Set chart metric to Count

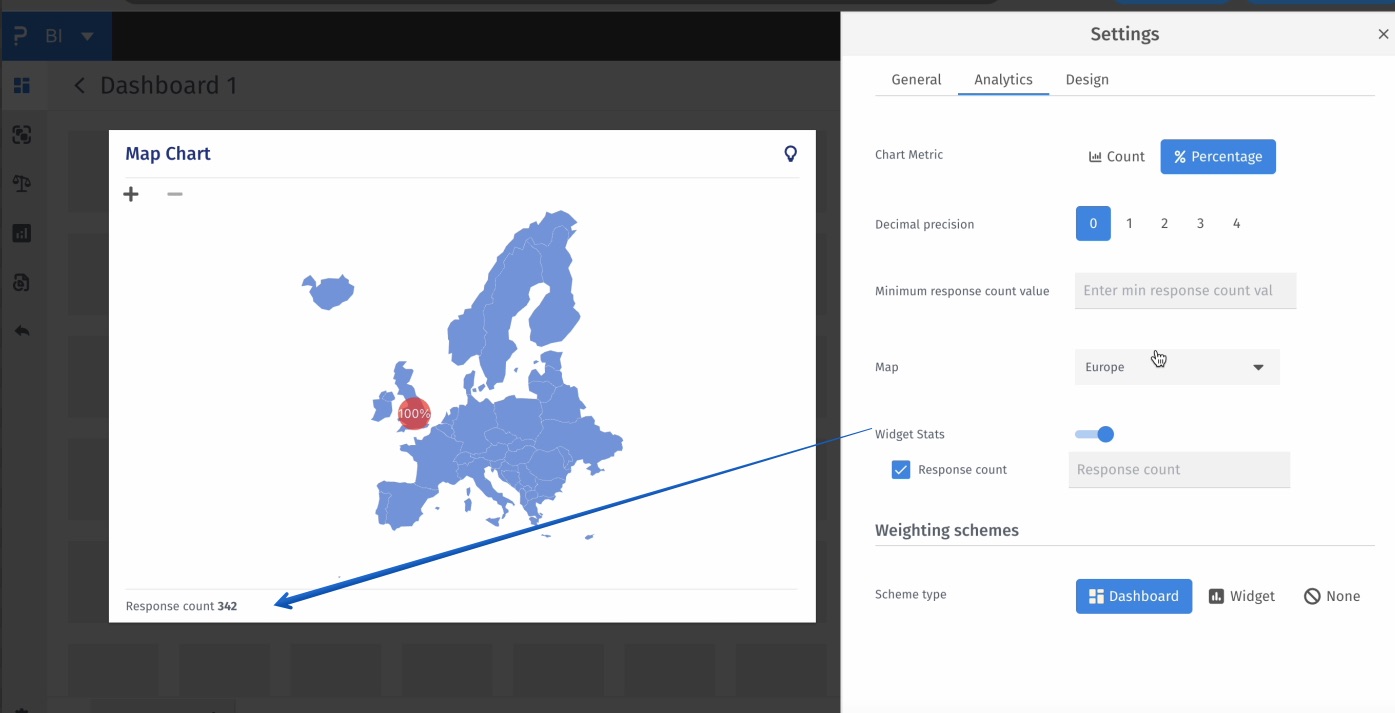point(1117,157)
